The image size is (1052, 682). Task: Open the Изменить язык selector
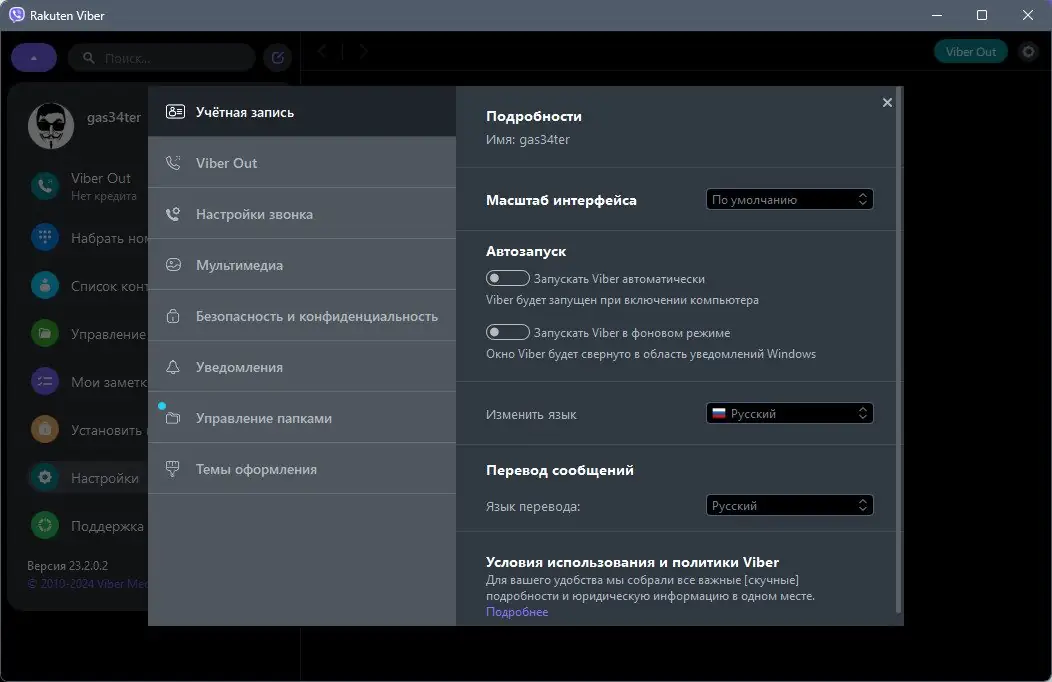[789, 412]
